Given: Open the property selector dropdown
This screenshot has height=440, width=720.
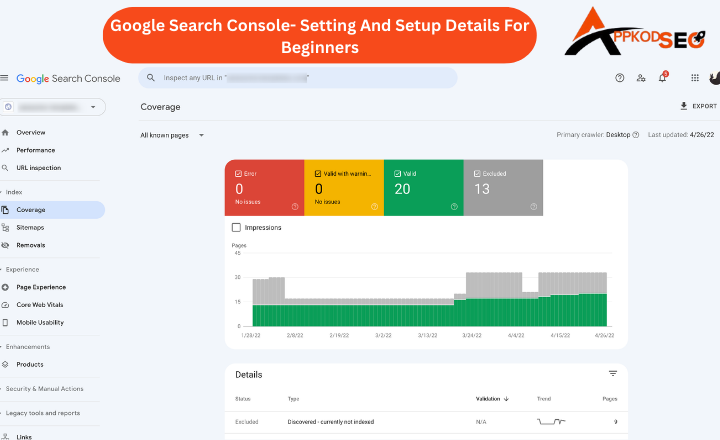Looking at the screenshot, I should [53, 107].
